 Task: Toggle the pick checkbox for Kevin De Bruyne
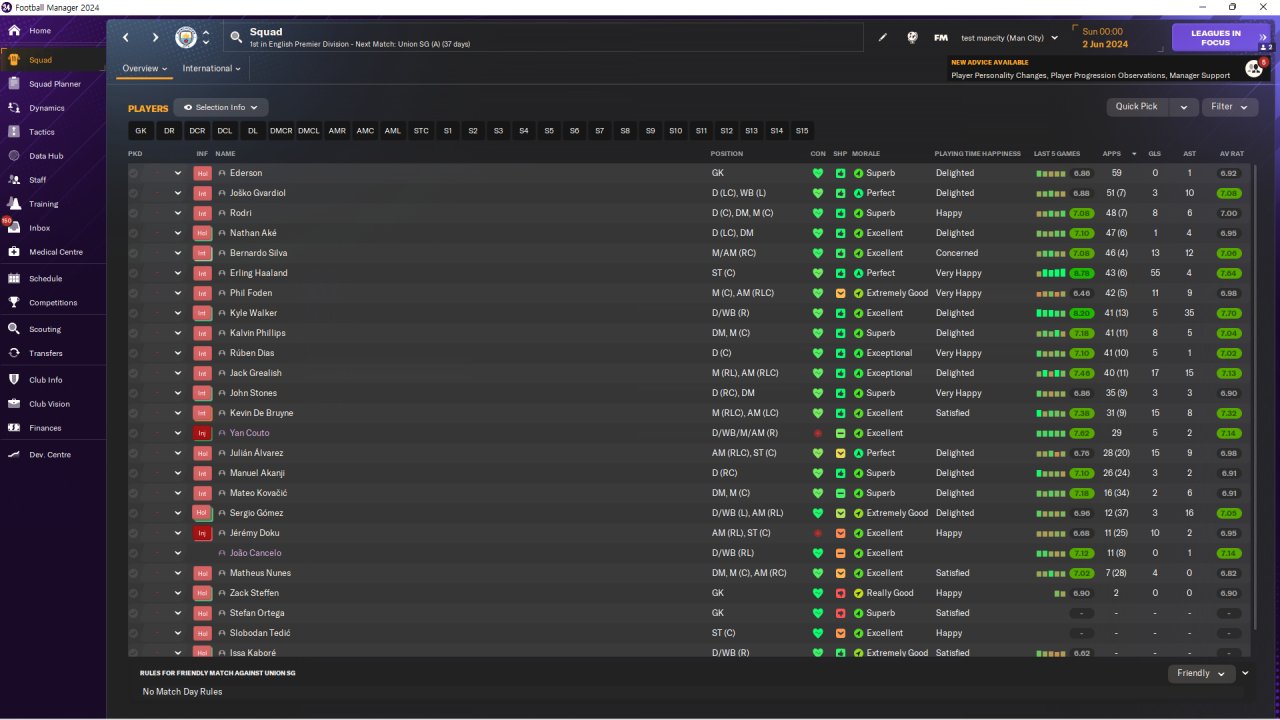tap(134, 413)
